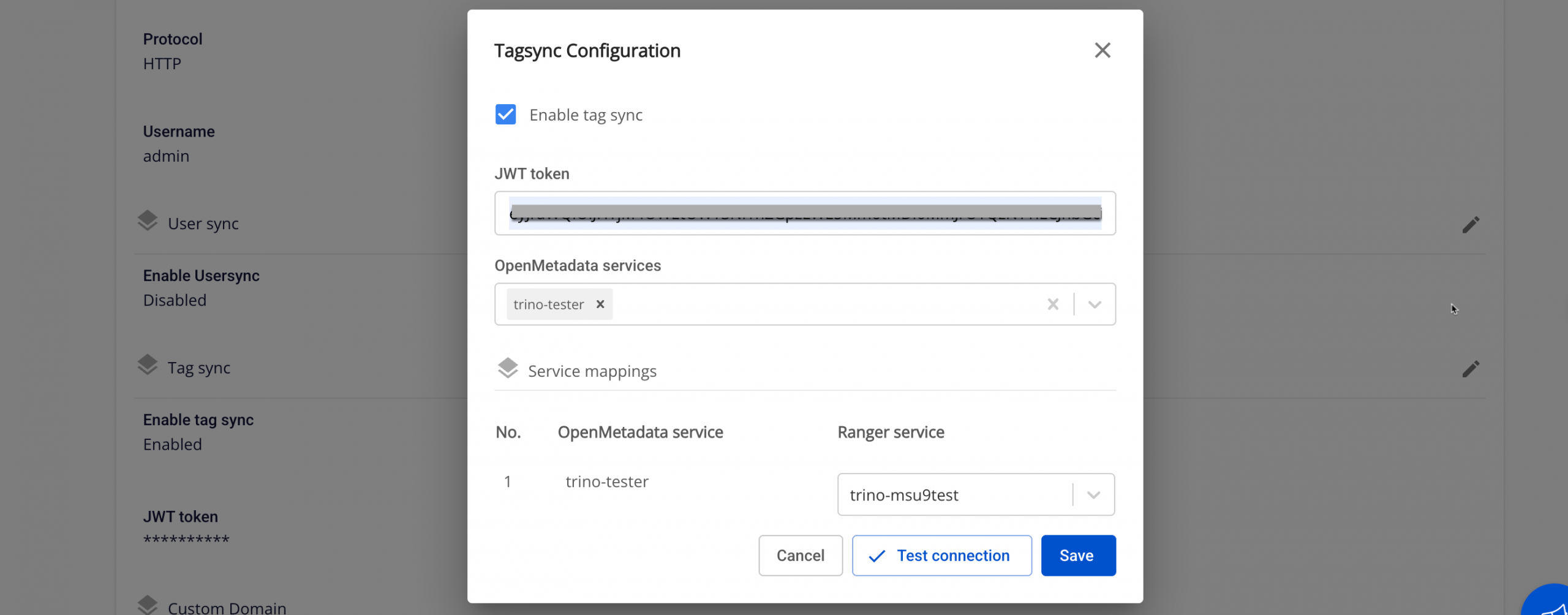1568x615 pixels.
Task: Clear all selected OpenMetadata services
Action: [x=1052, y=304]
